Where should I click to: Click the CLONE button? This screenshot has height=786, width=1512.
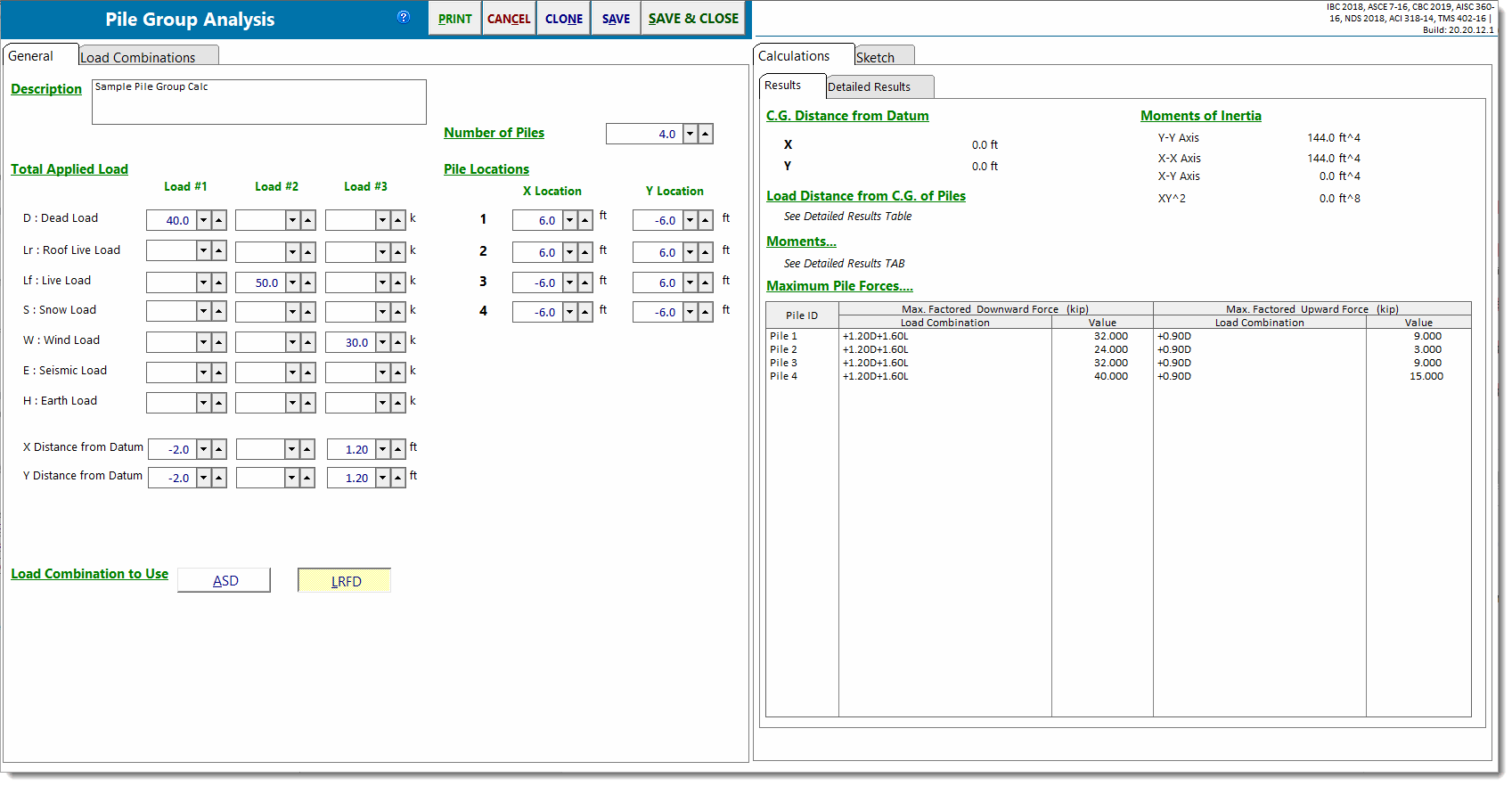point(564,19)
